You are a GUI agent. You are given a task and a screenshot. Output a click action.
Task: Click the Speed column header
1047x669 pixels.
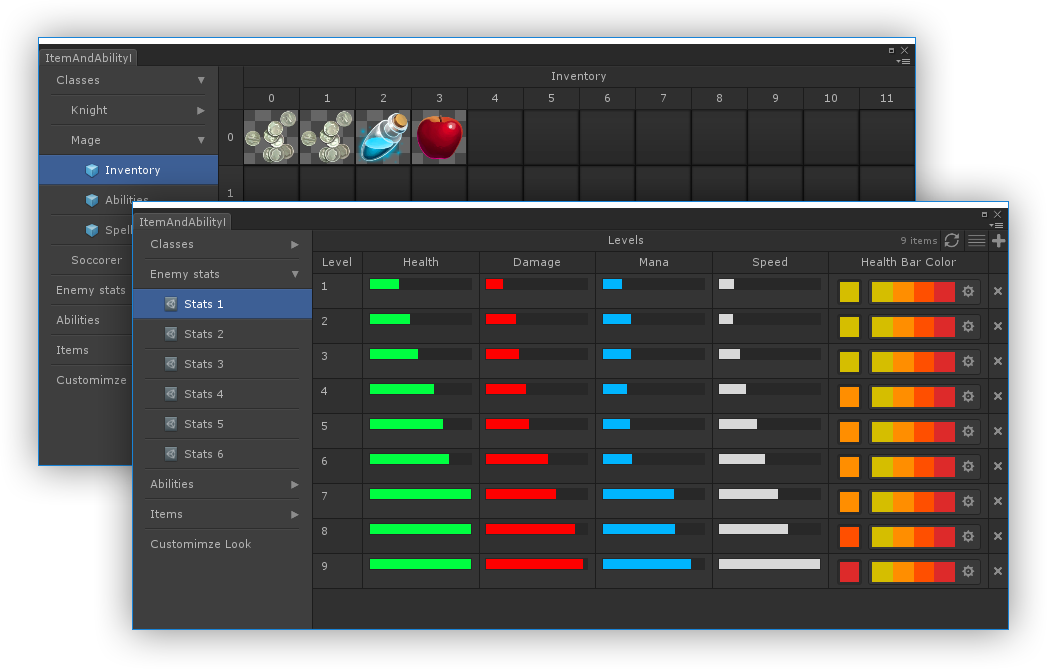(x=770, y=262)
